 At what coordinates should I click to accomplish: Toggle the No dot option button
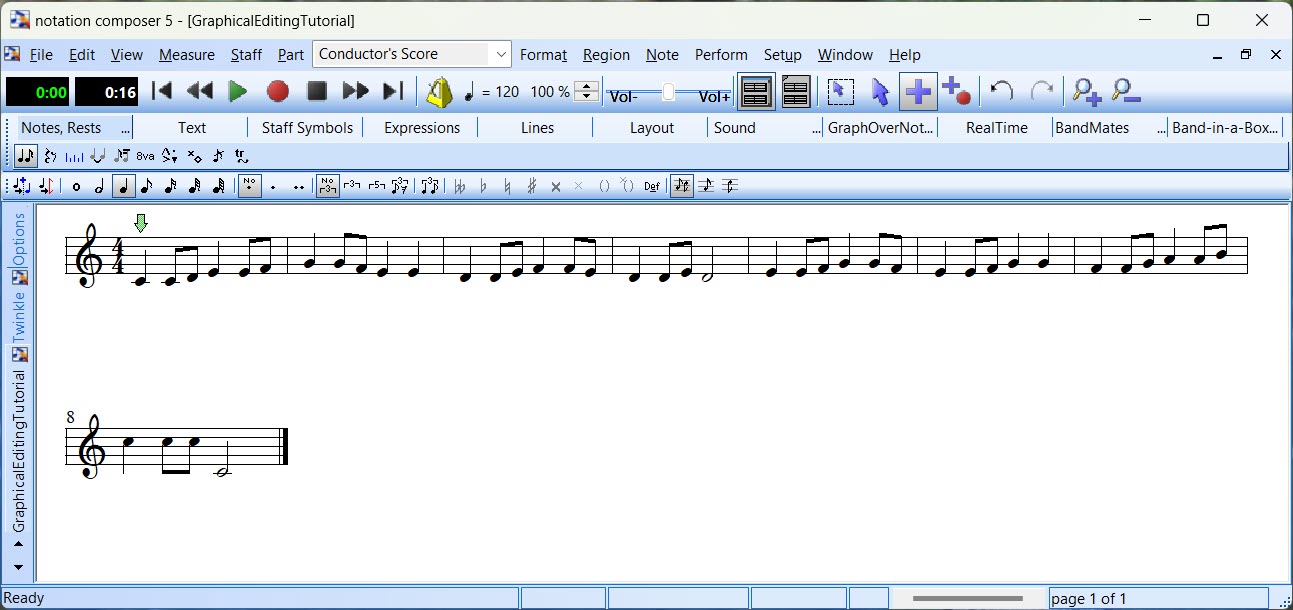(249, 186)
